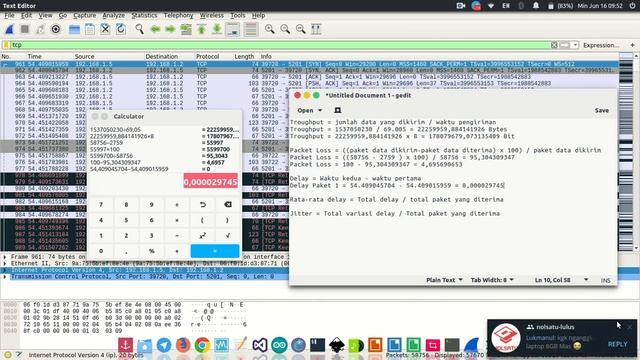Open expert information status bar icon
The image size is (640, 360).
pyautogui.click(x=8, y=355)
